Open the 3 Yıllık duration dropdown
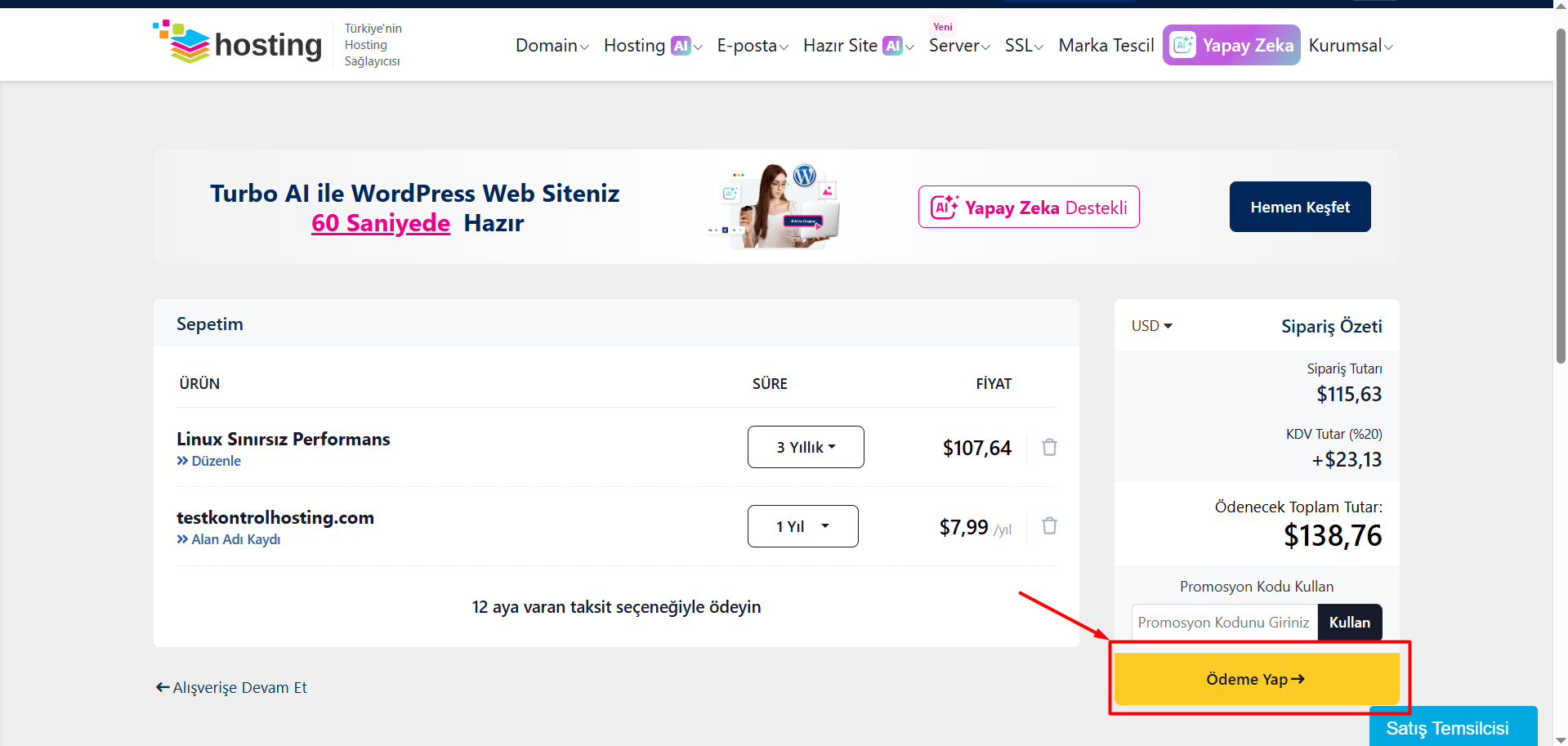The image size is (1568, 746). 806,447
